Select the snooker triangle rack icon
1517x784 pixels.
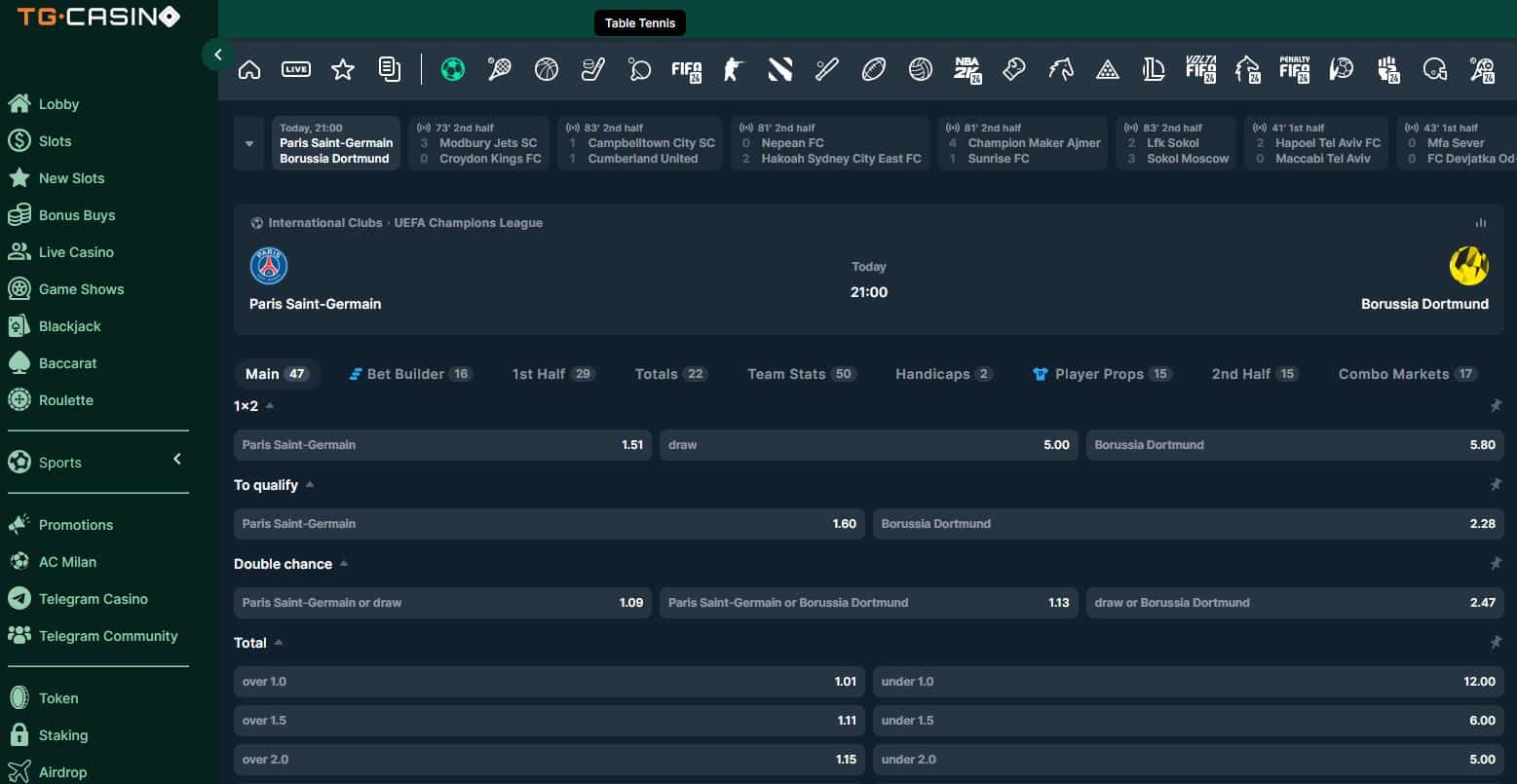tap(1107, 69)
